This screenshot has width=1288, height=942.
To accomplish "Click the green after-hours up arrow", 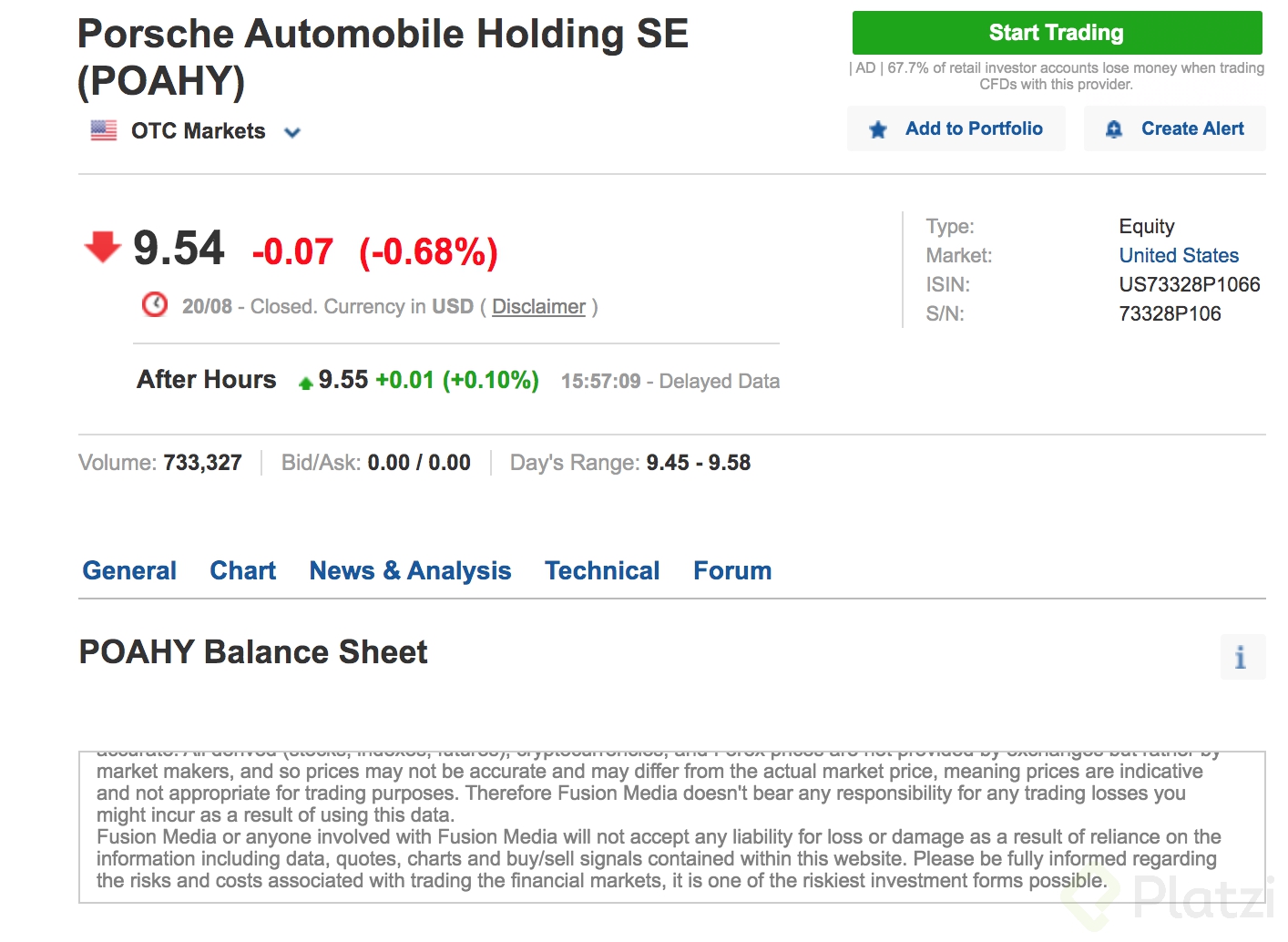I will click(x=306, y=384).
